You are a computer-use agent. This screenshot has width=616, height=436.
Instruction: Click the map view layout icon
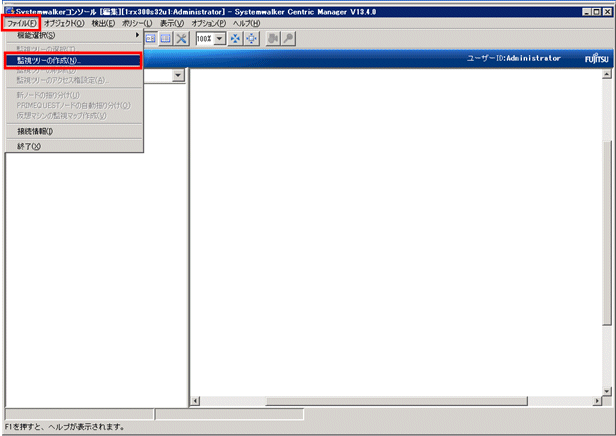coord(150,38)
